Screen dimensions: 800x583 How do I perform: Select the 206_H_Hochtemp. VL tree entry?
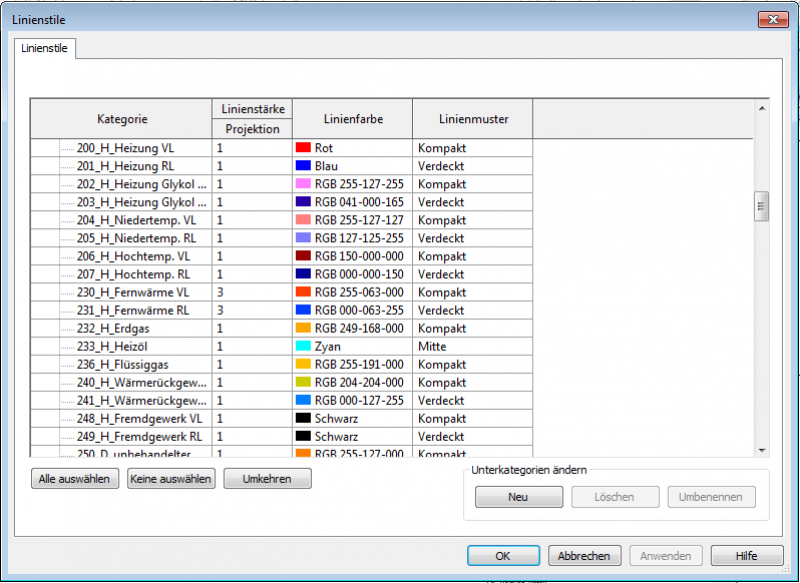point(132,256)
